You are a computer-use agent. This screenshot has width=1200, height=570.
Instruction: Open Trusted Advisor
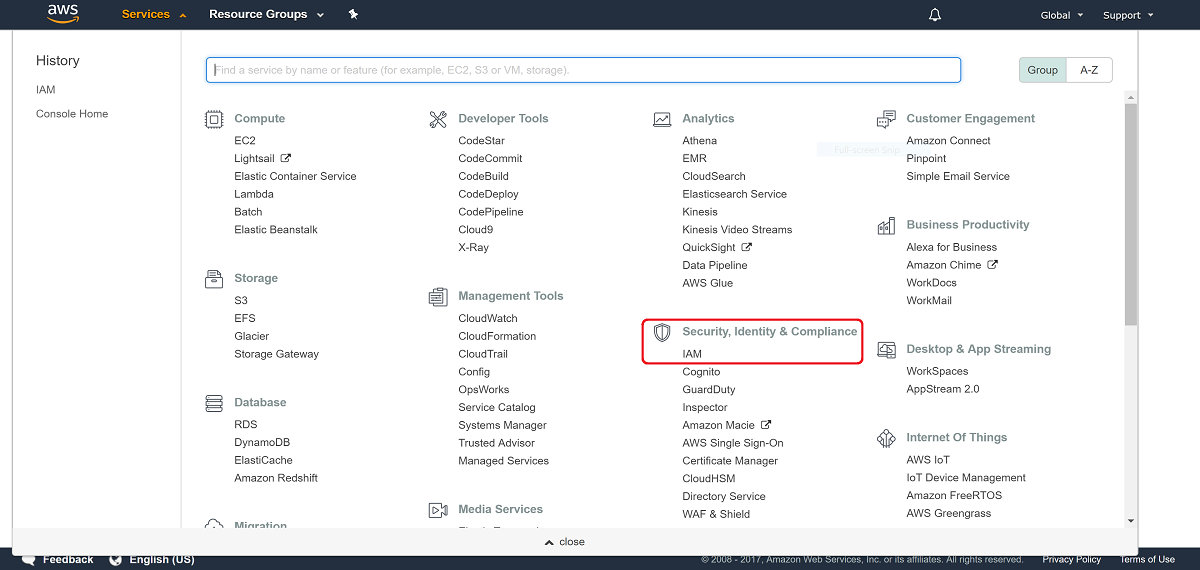pos(497,443)
